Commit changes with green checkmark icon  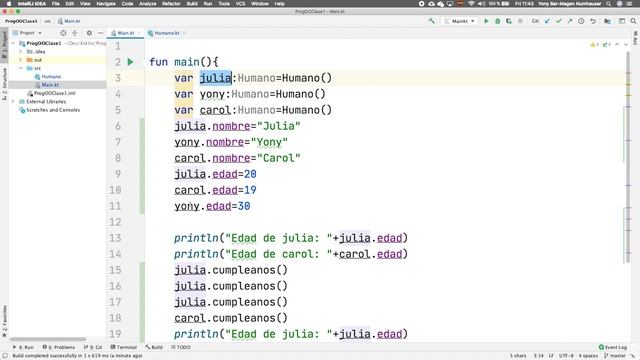tap(559, 21)
